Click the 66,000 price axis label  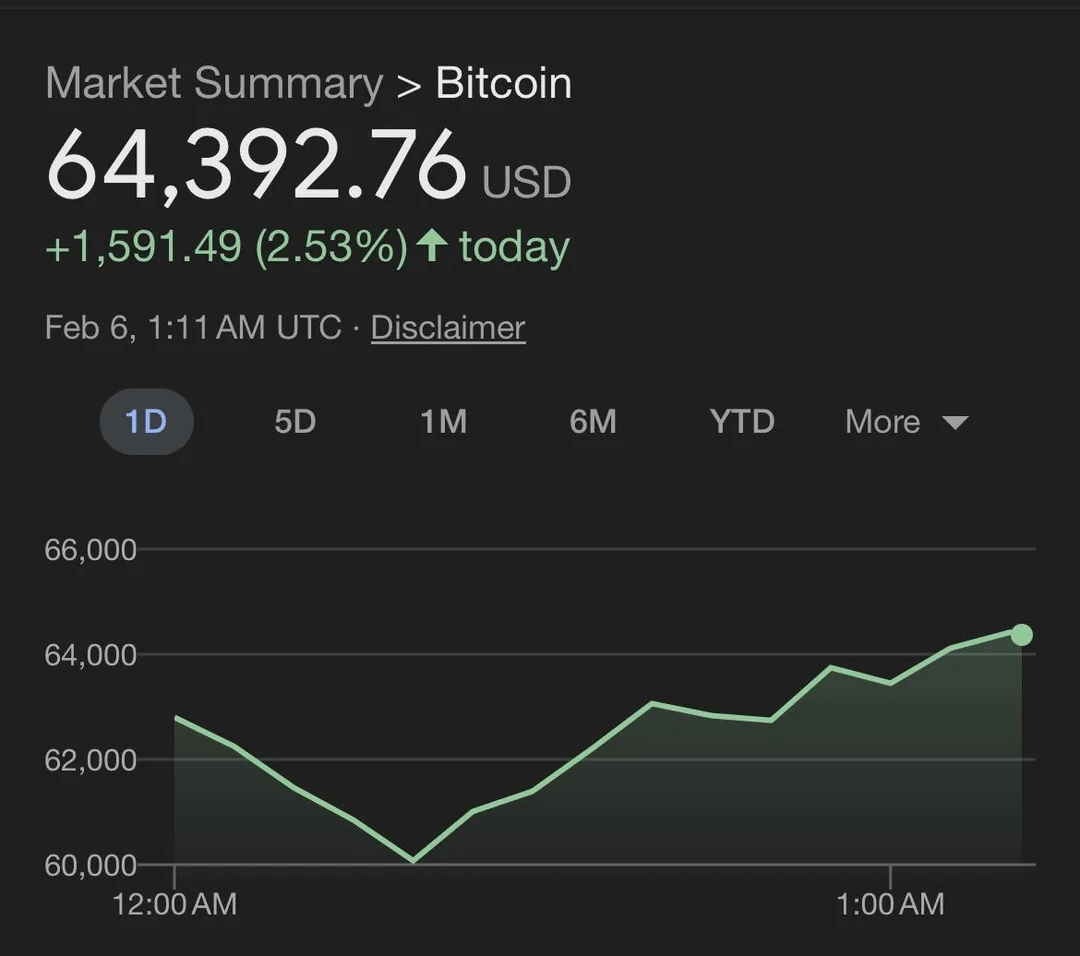[x=90, y=549]
